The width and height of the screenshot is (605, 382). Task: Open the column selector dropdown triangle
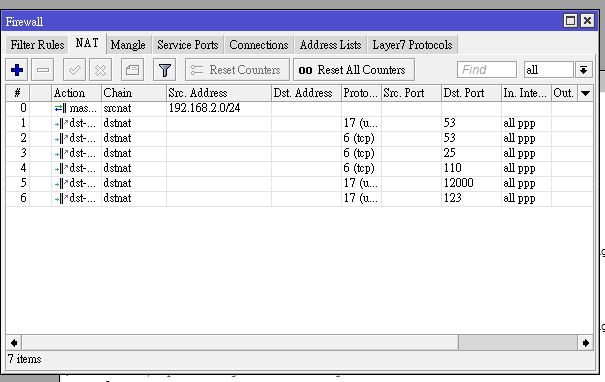point(585,93)
